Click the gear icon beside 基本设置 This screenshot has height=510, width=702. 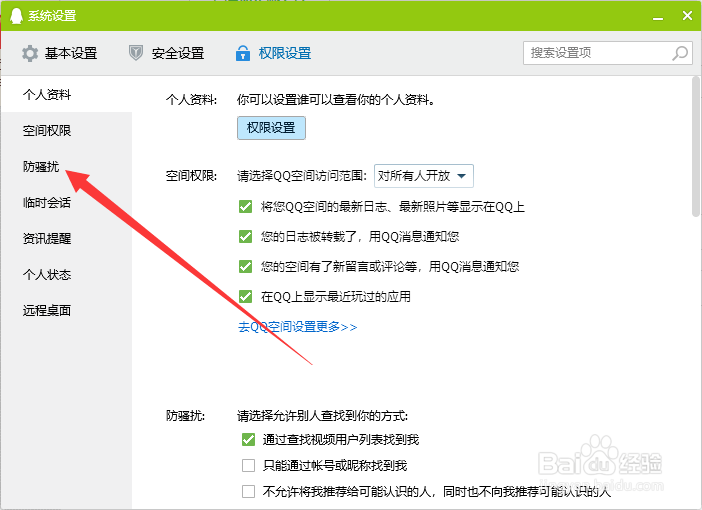click(x=30, y=53)
